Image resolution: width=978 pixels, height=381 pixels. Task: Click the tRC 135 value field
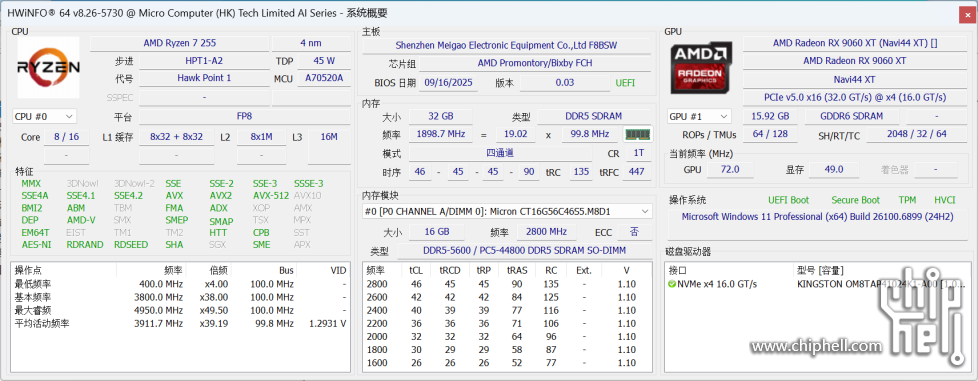(581, 171)
